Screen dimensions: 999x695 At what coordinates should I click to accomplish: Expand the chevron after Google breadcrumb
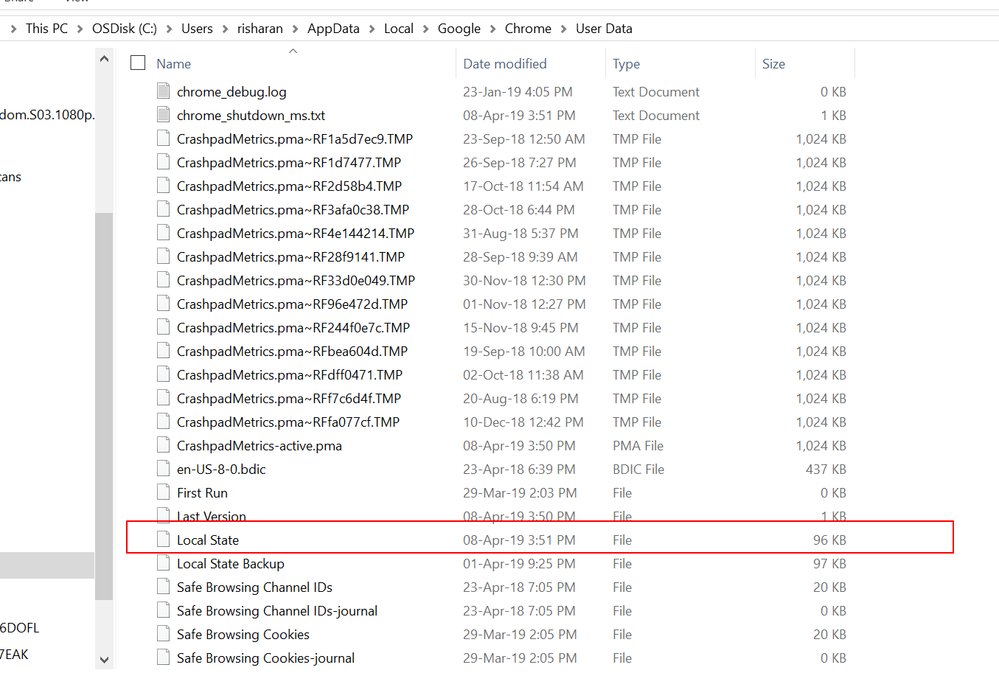tap(493, 29)
